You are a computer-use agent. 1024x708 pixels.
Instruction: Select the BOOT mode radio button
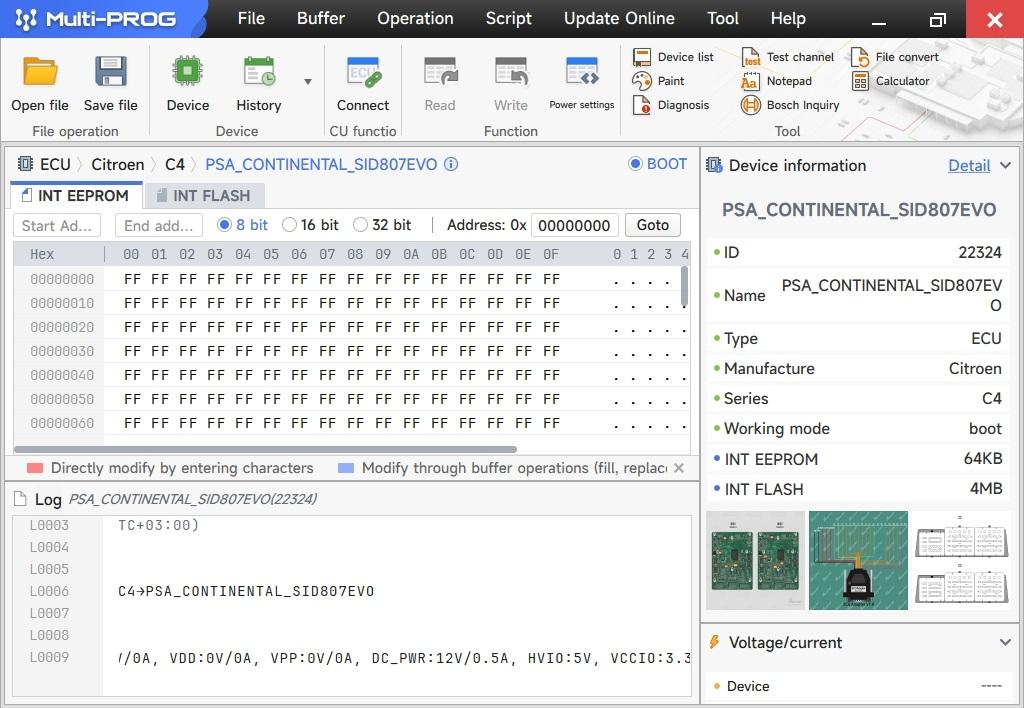635,164
